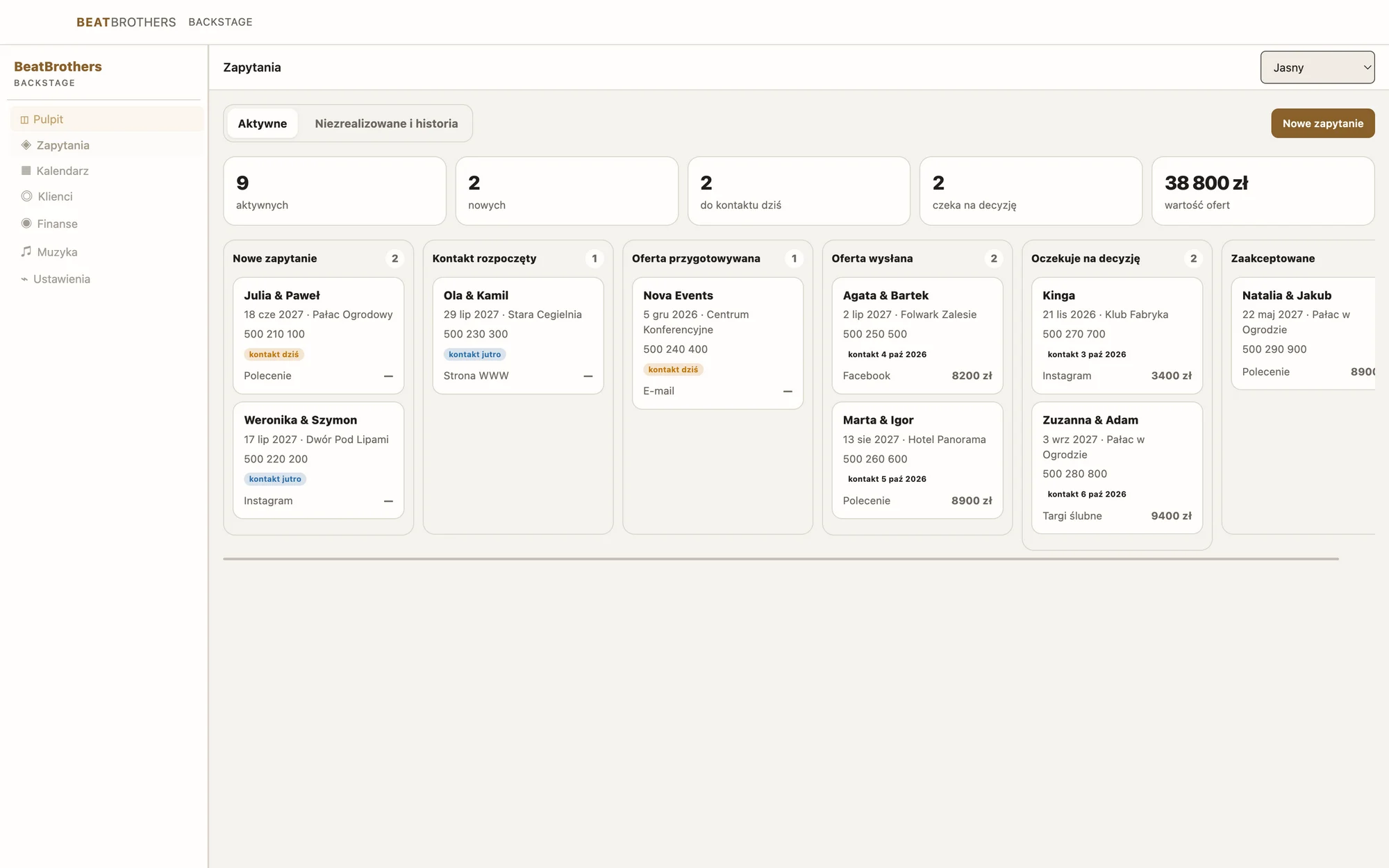Click the czeka na decyzję stat card
The width and height of the screenshot is (1389, 868).
tap(1031, 191)
